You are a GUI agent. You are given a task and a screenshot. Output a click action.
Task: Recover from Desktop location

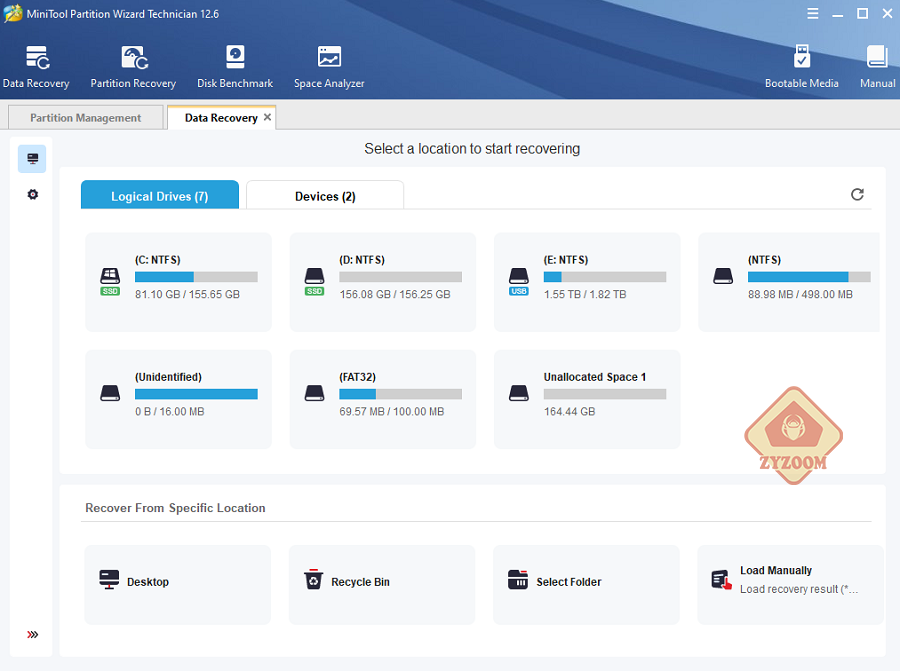(177, 585)
